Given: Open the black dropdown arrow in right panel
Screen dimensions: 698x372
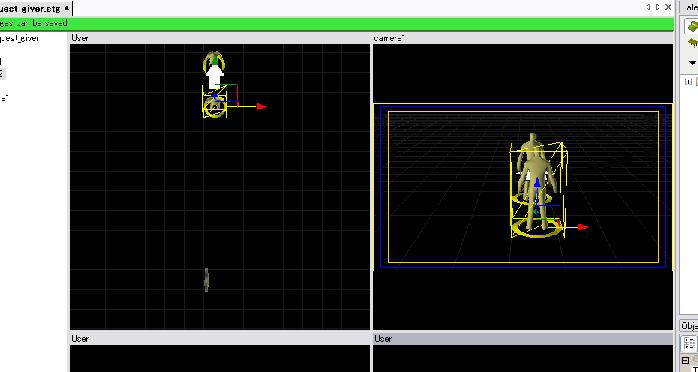Looking at the screenshot, I should pos(692,63).
